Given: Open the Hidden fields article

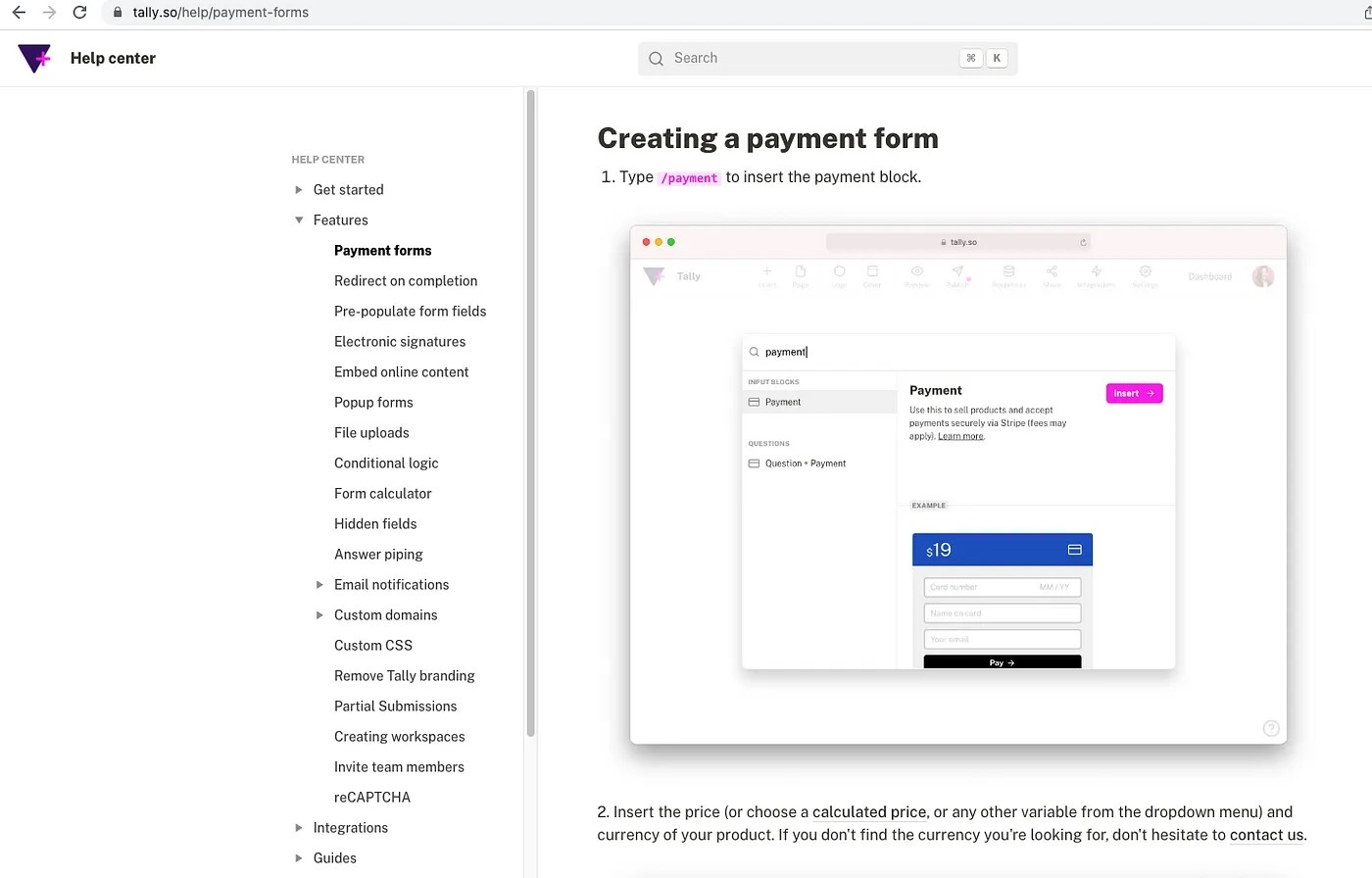Looking at the screenshot, I should 375,524.
